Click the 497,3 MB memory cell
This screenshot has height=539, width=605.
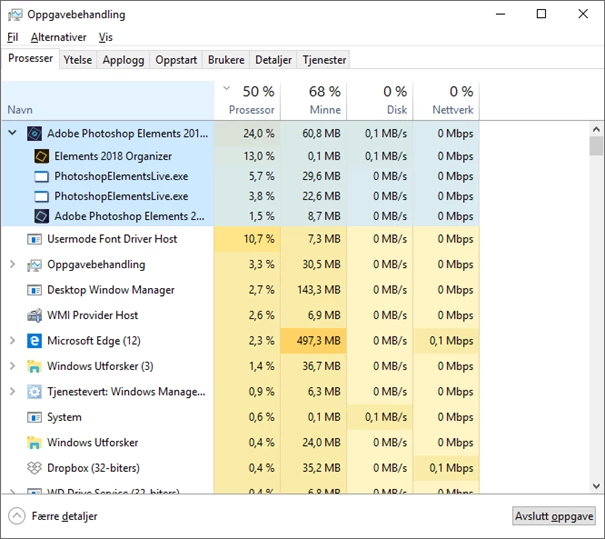[314, 341]
